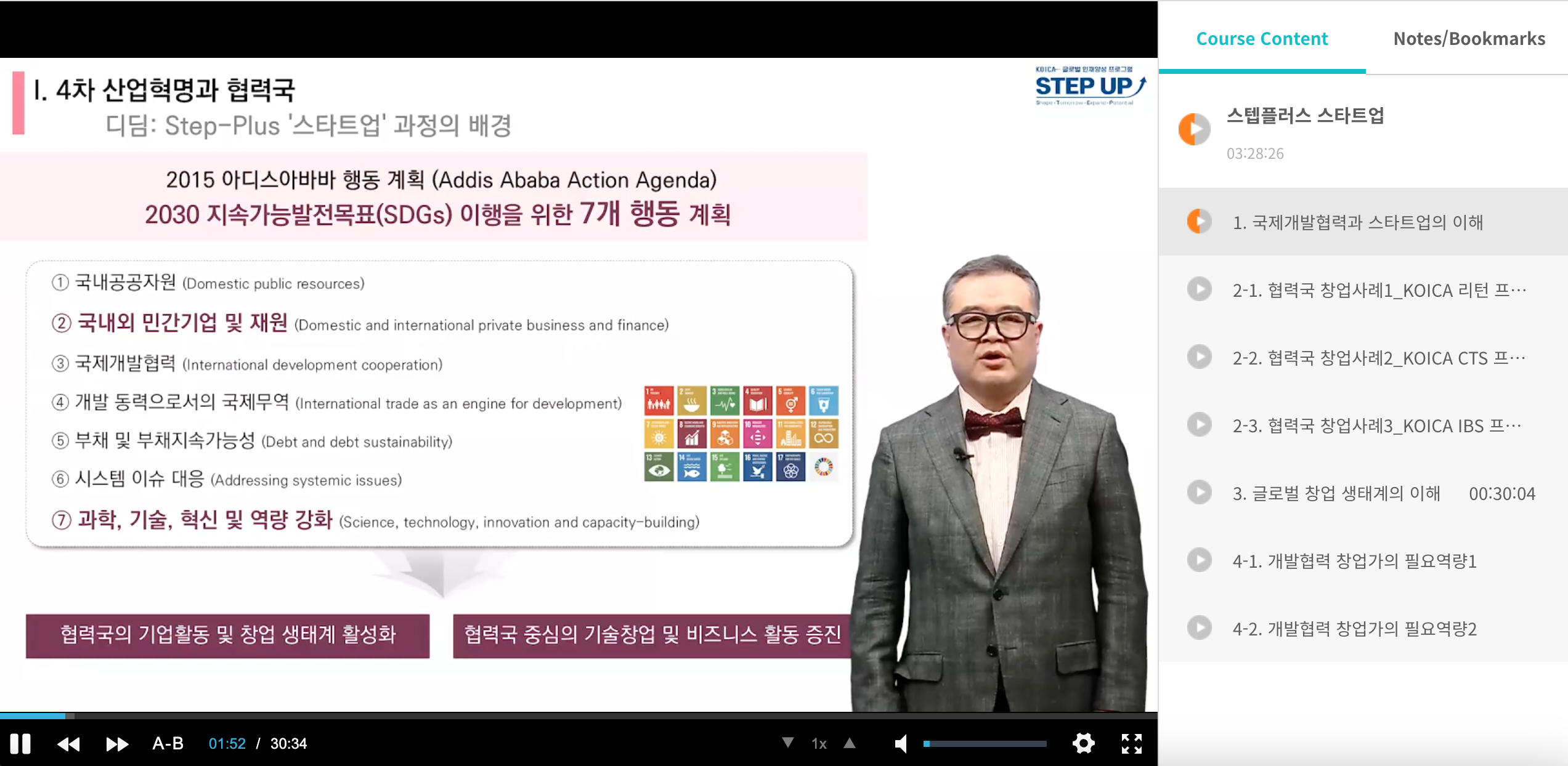Adjust the volume slider

coord(985,744)
